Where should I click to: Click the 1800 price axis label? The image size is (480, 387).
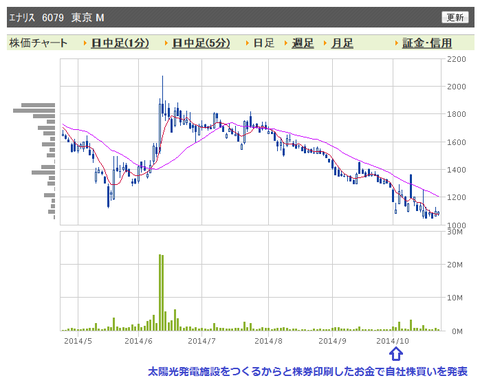pyautogui.click(x=456, y=114)
